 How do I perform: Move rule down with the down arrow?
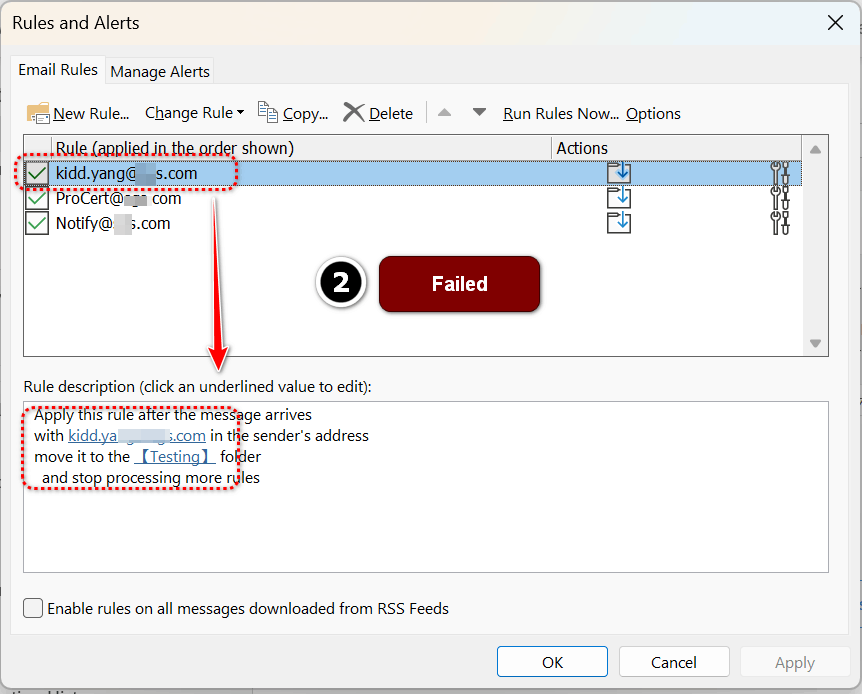click(x=479, y=112)
